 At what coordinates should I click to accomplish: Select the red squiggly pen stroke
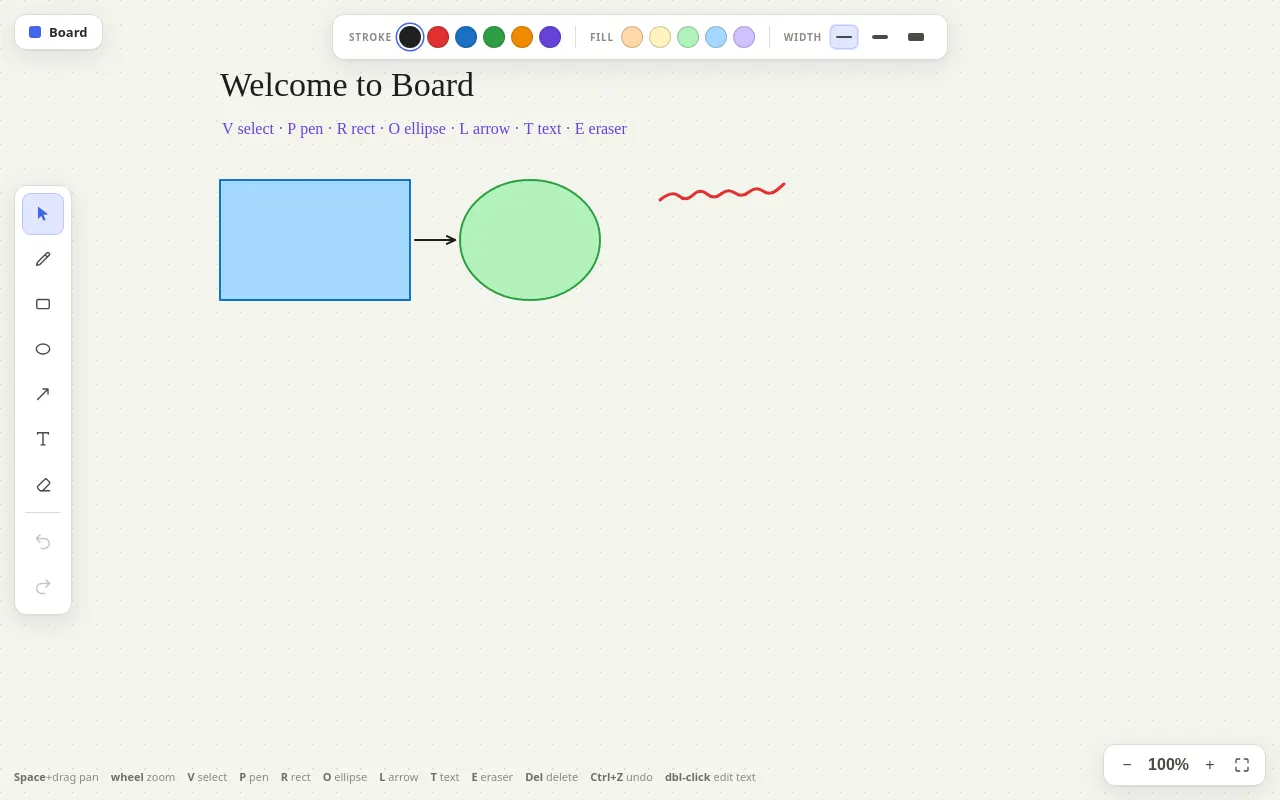pyautogui.click(x=722, y=192)
